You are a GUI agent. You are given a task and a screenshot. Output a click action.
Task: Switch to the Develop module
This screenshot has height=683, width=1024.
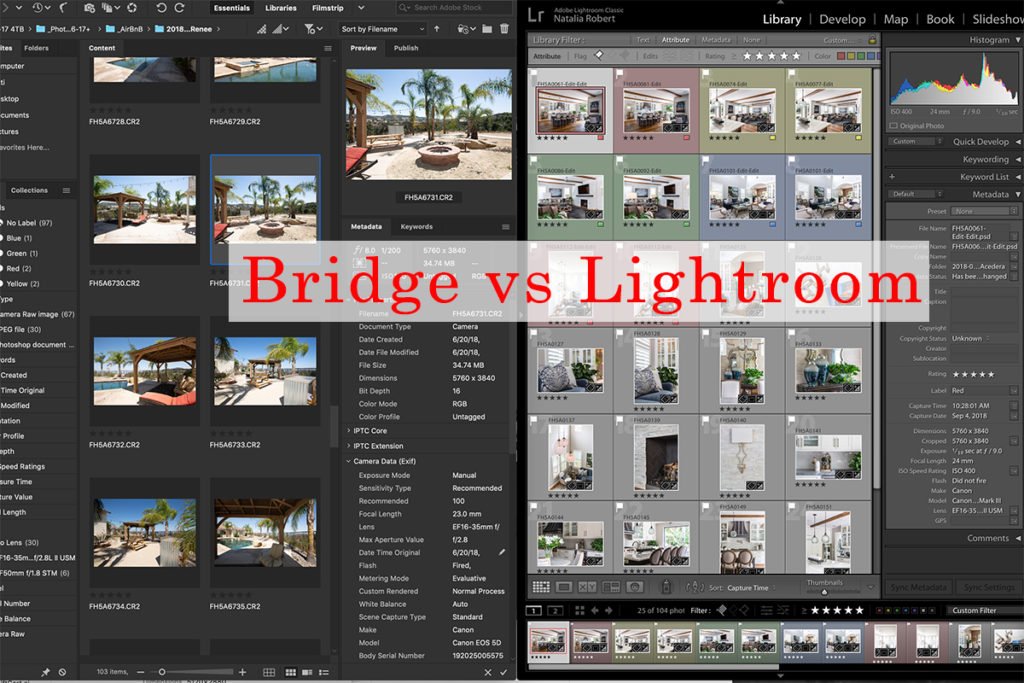(842, 19)
